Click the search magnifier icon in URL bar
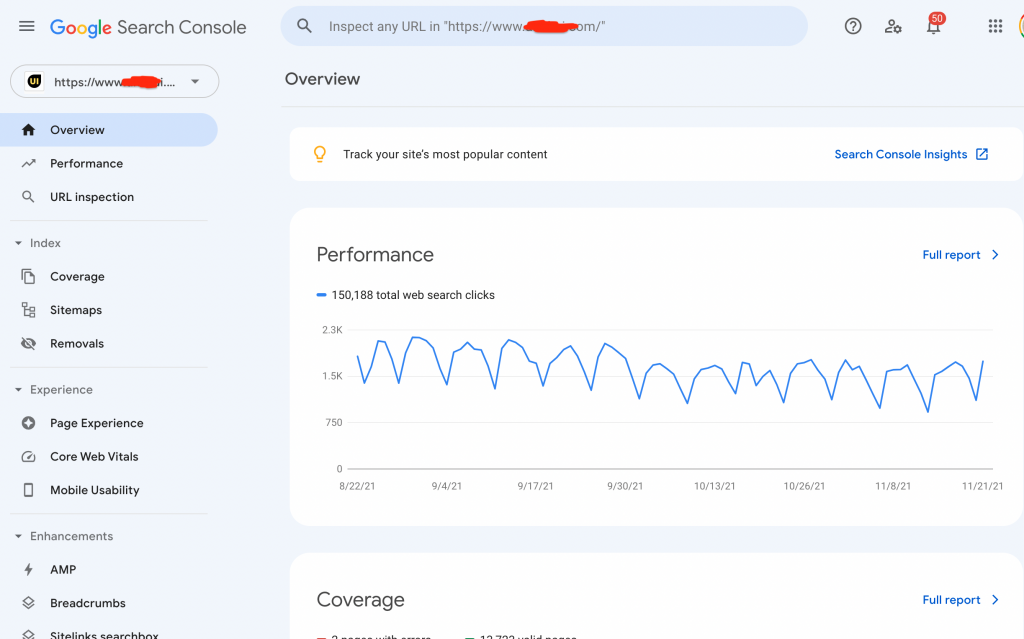This screenshot has width=1024, height=639. coord(304,26)
